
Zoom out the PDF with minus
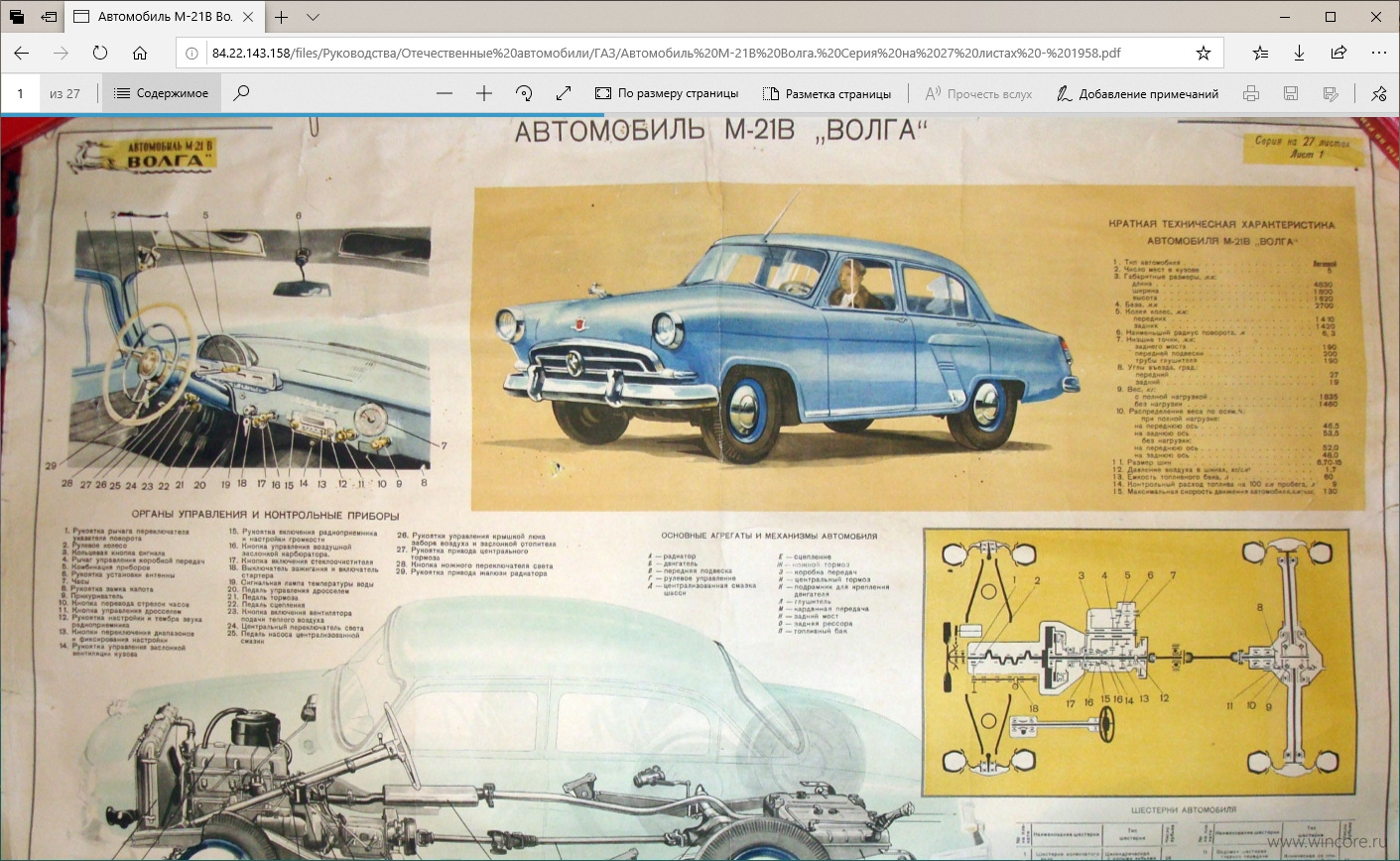pos(445,93)
